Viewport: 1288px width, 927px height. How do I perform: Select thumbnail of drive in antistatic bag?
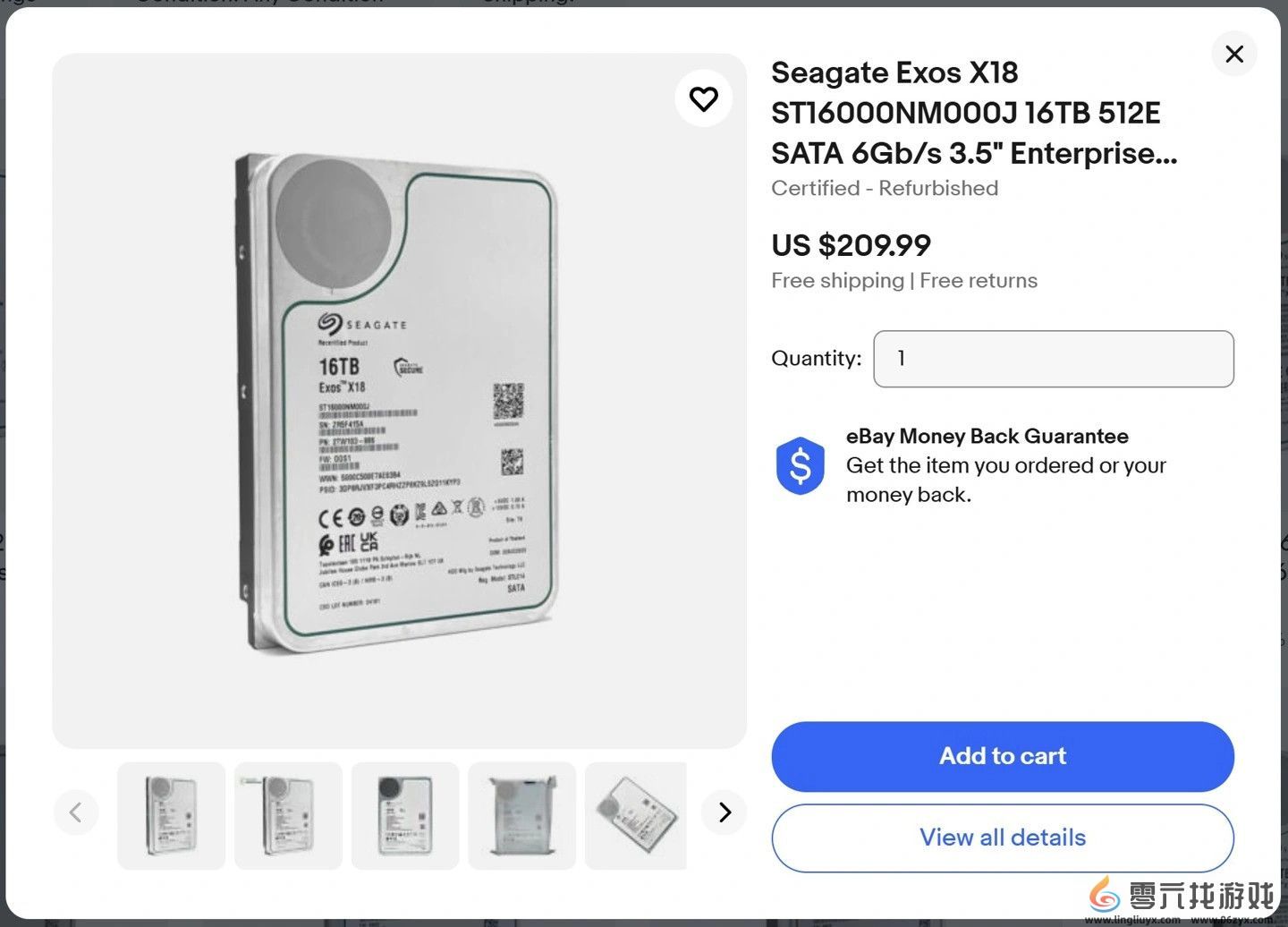[x=521, y=815]
